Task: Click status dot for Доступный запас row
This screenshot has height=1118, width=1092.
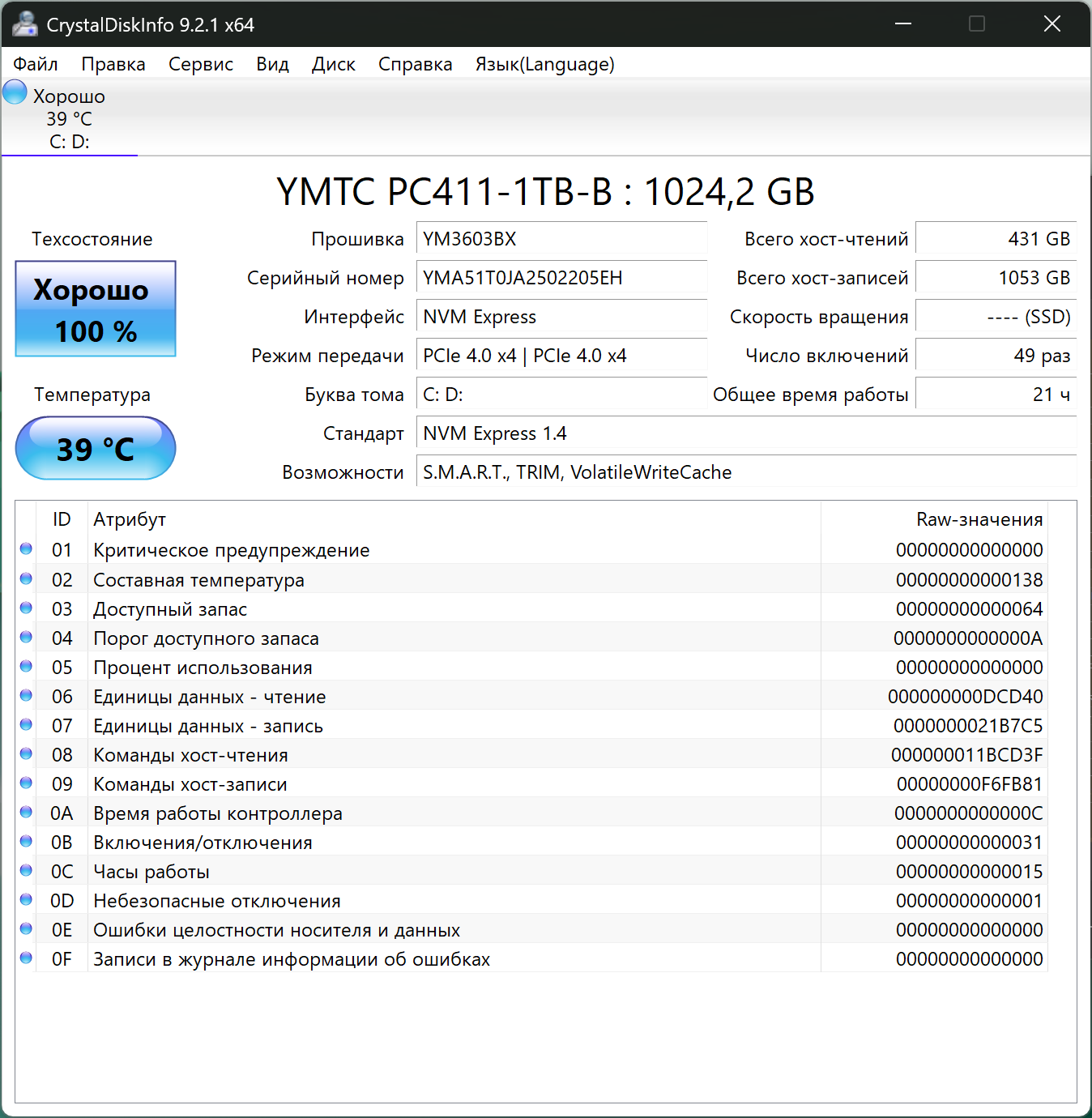Action: pyautogui.click(x=26, y=608)
